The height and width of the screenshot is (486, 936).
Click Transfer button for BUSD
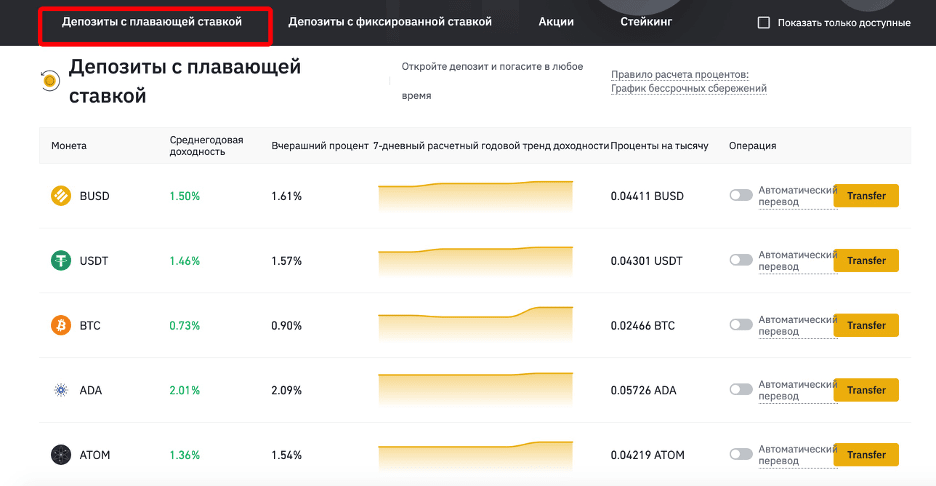click(866, 196)
